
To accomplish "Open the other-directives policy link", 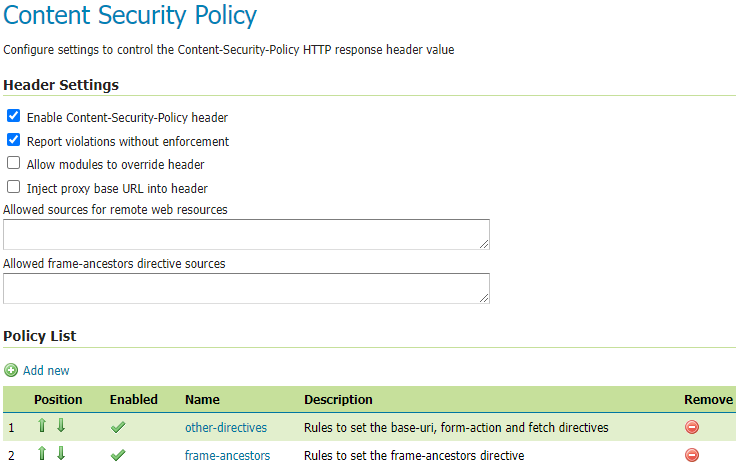I will (226, 428).
